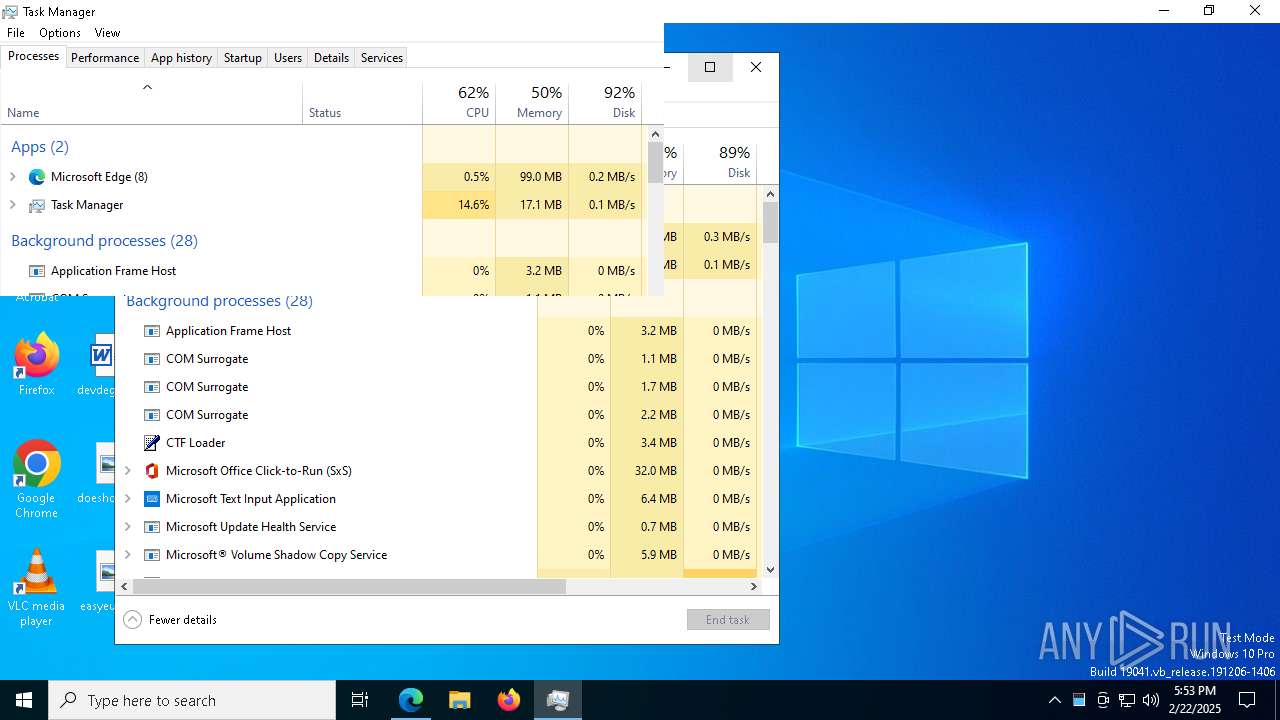Image resolution: width=1280 pixels, height=720 pixels.
Task: Click the taskbar search box
Action: [192, 700]
